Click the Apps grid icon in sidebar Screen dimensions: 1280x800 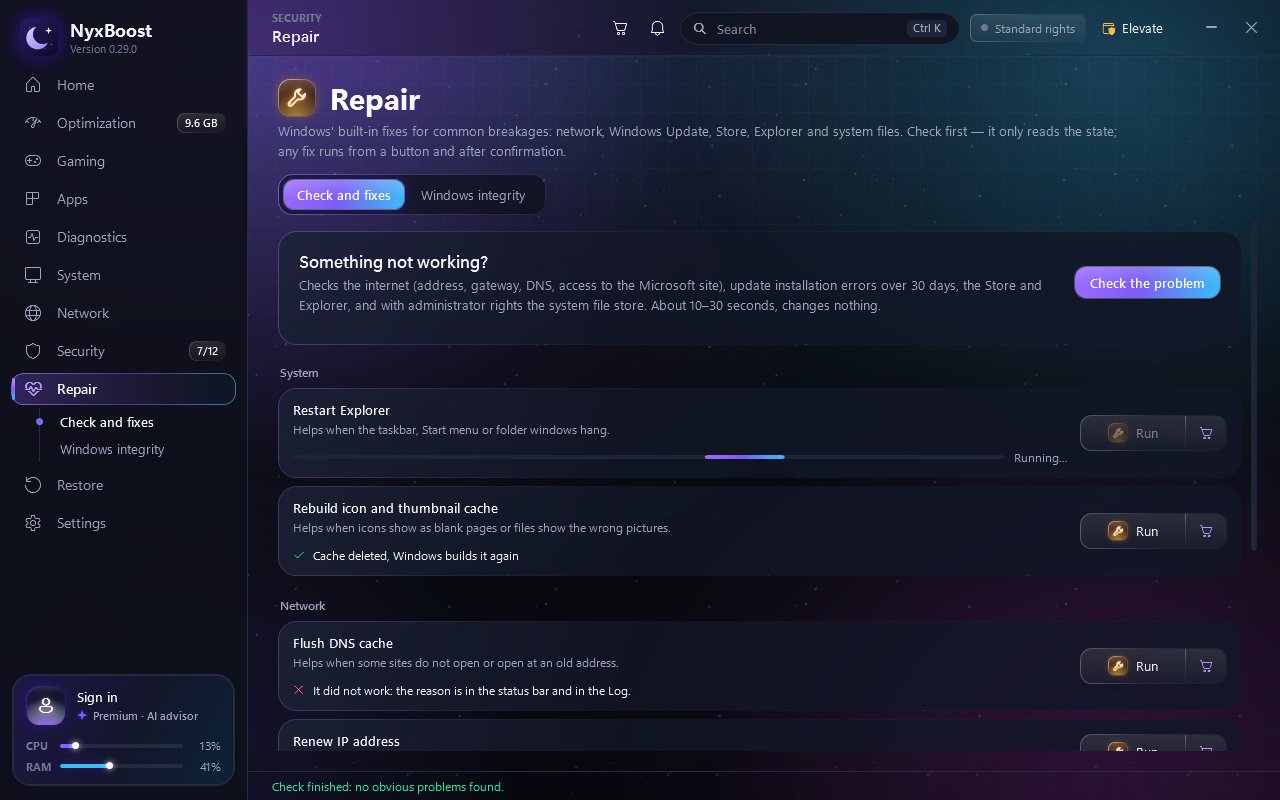[33, 199]
